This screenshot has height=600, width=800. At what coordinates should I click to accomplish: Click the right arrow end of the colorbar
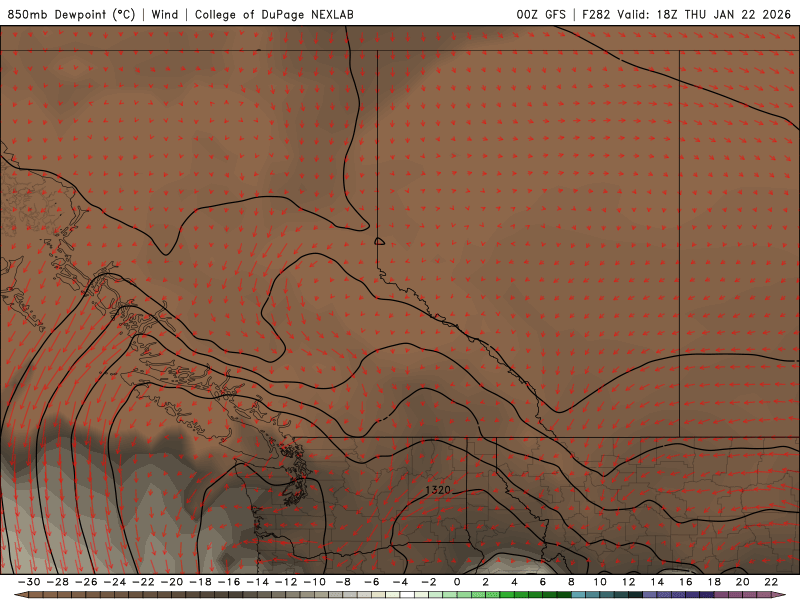[x=779, y=595]
